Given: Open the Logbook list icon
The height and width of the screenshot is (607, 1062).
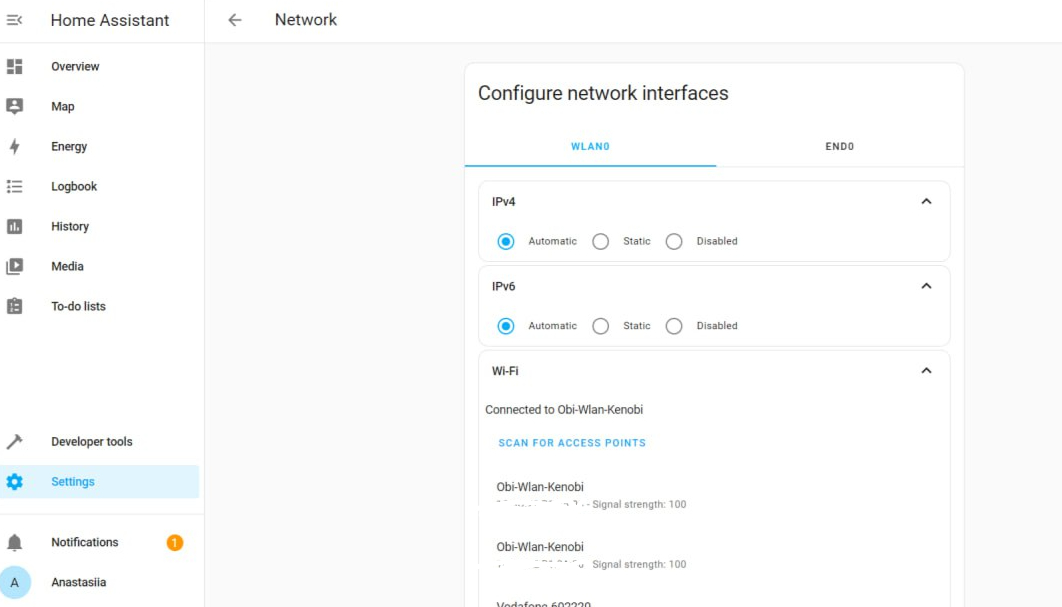Looking at the screenshot, I should [15, 186].
